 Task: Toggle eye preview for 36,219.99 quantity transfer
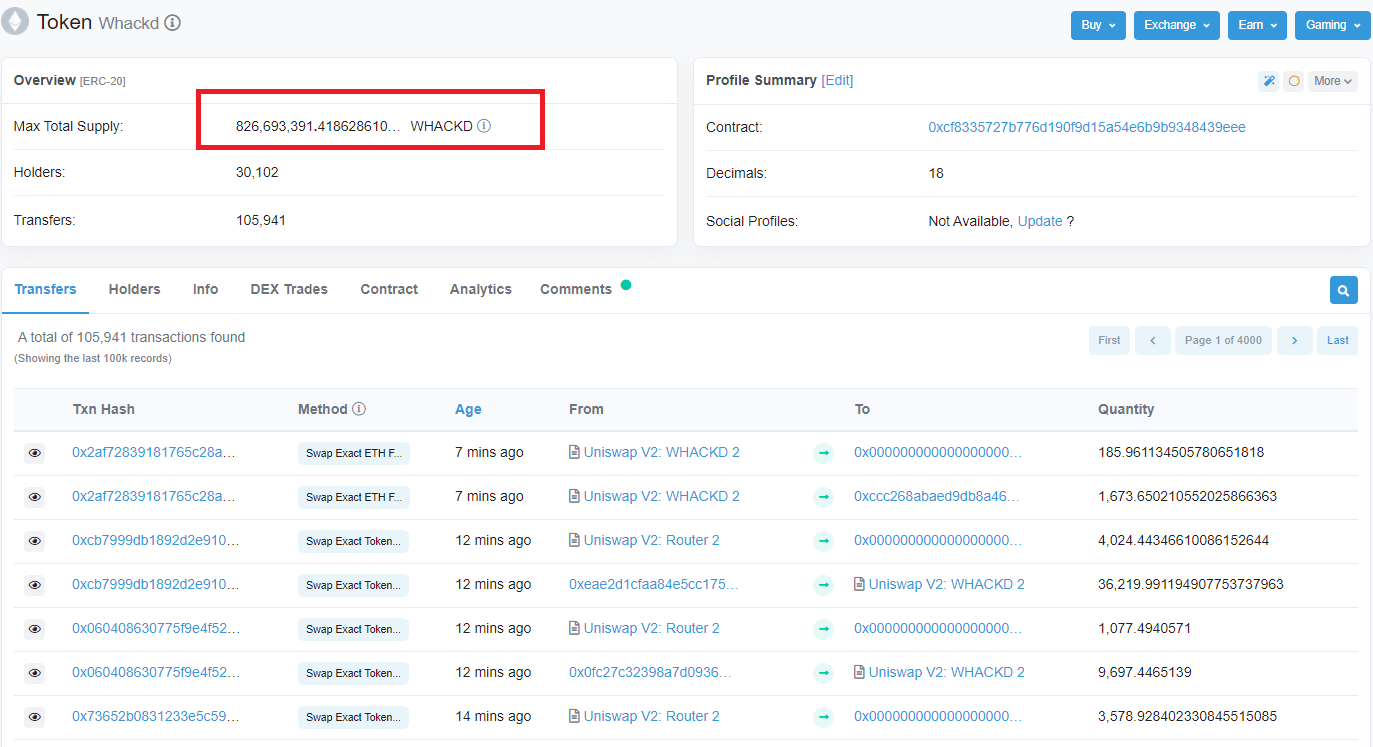point(35,585)
